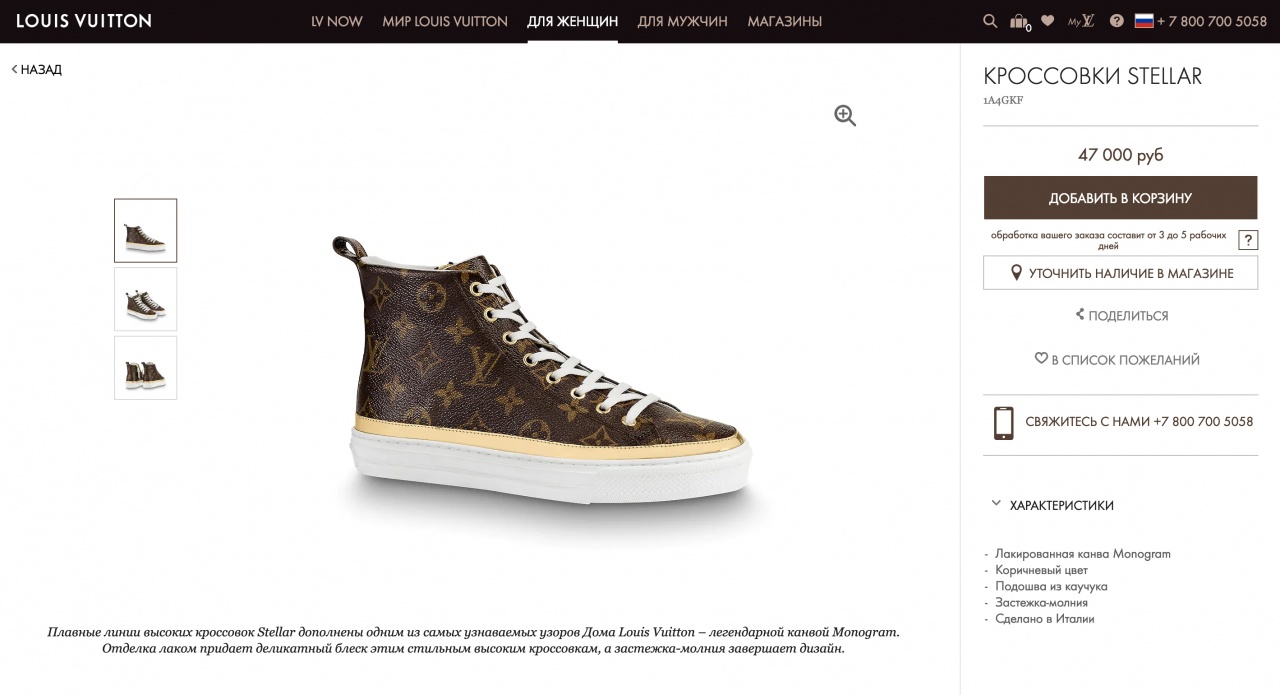1280x695 pixels.
Task: Go back via НАЗАД link
Action: point(37,70)
